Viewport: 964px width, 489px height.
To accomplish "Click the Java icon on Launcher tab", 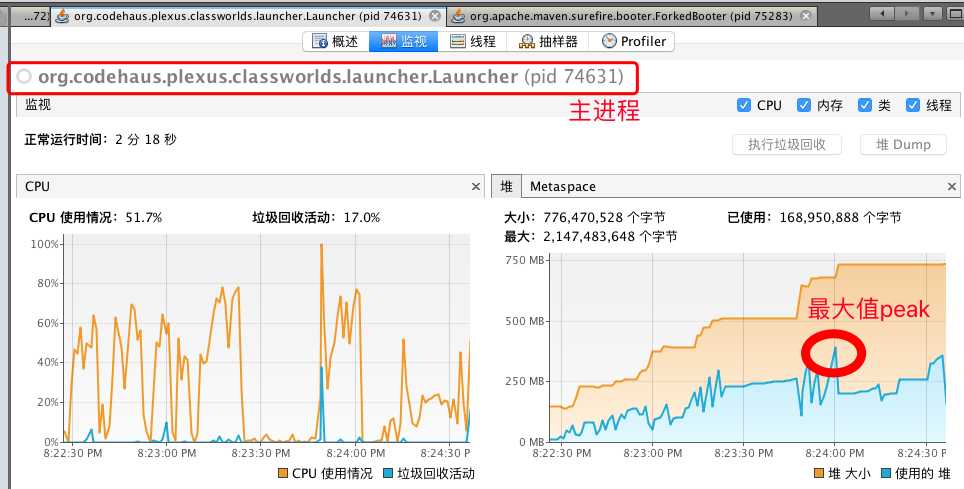I will click(x=61, y=17).
